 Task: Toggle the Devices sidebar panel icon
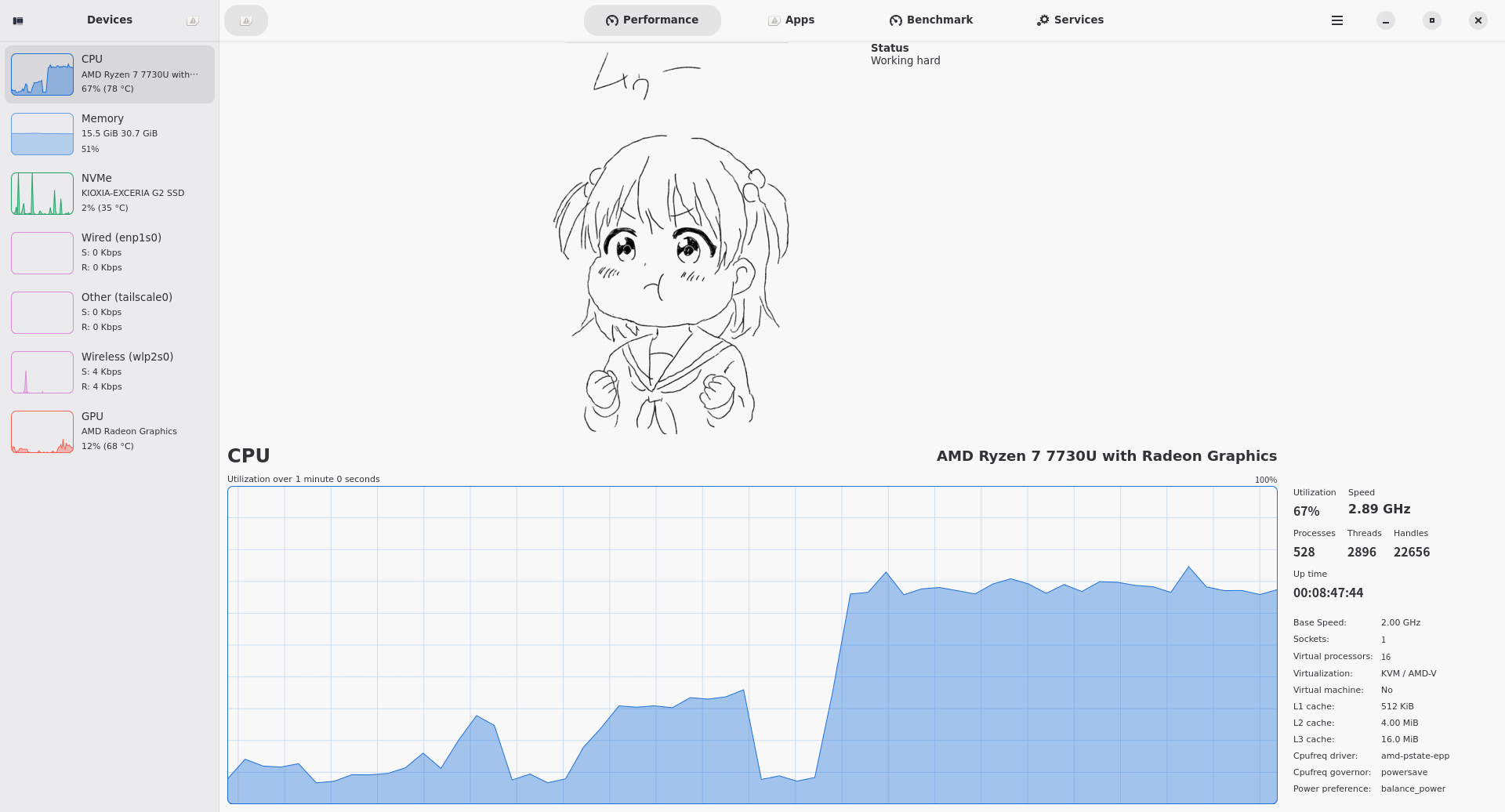18,20
